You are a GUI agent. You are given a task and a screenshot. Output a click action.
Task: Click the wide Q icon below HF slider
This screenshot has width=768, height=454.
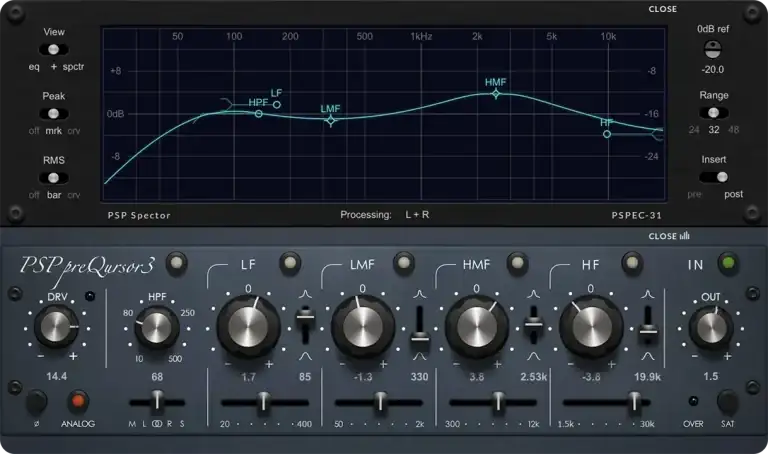pos(648,356)
